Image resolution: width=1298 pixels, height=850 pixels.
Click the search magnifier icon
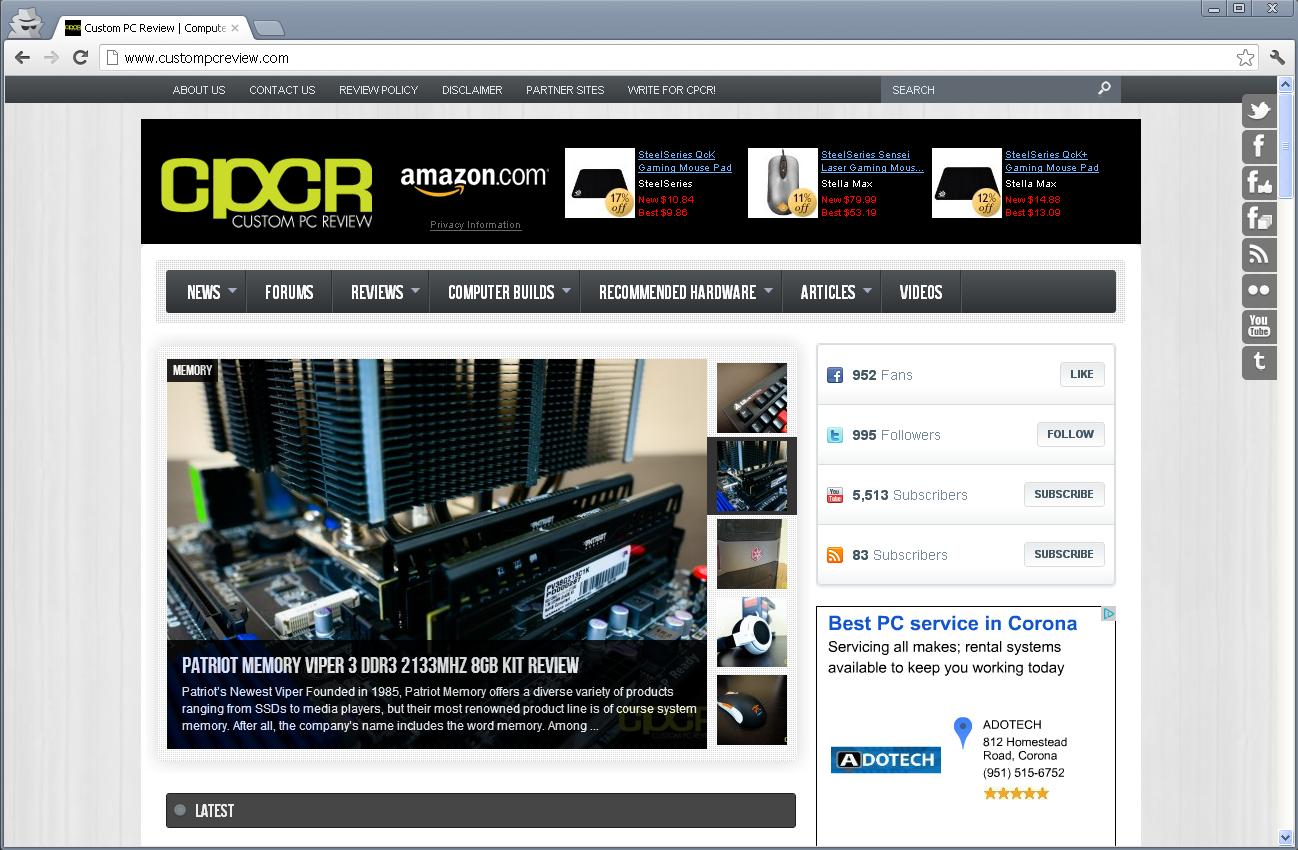pos(1104,88)
